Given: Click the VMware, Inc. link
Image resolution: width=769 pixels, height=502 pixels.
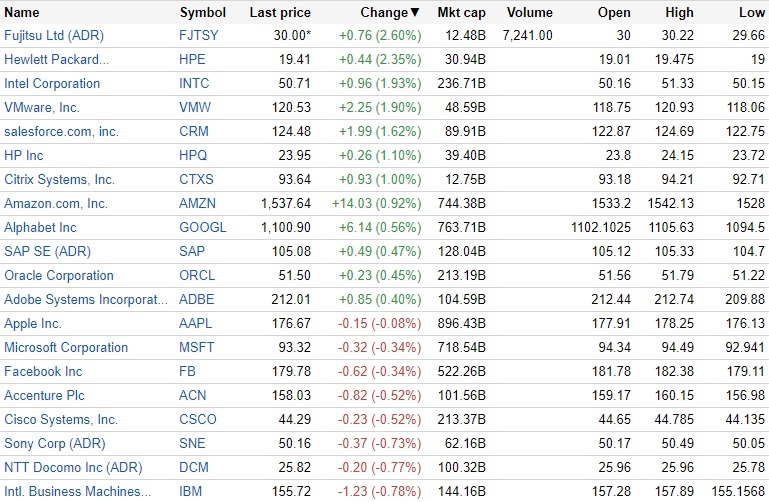Looking at the screenshot, I should (42, 108).
